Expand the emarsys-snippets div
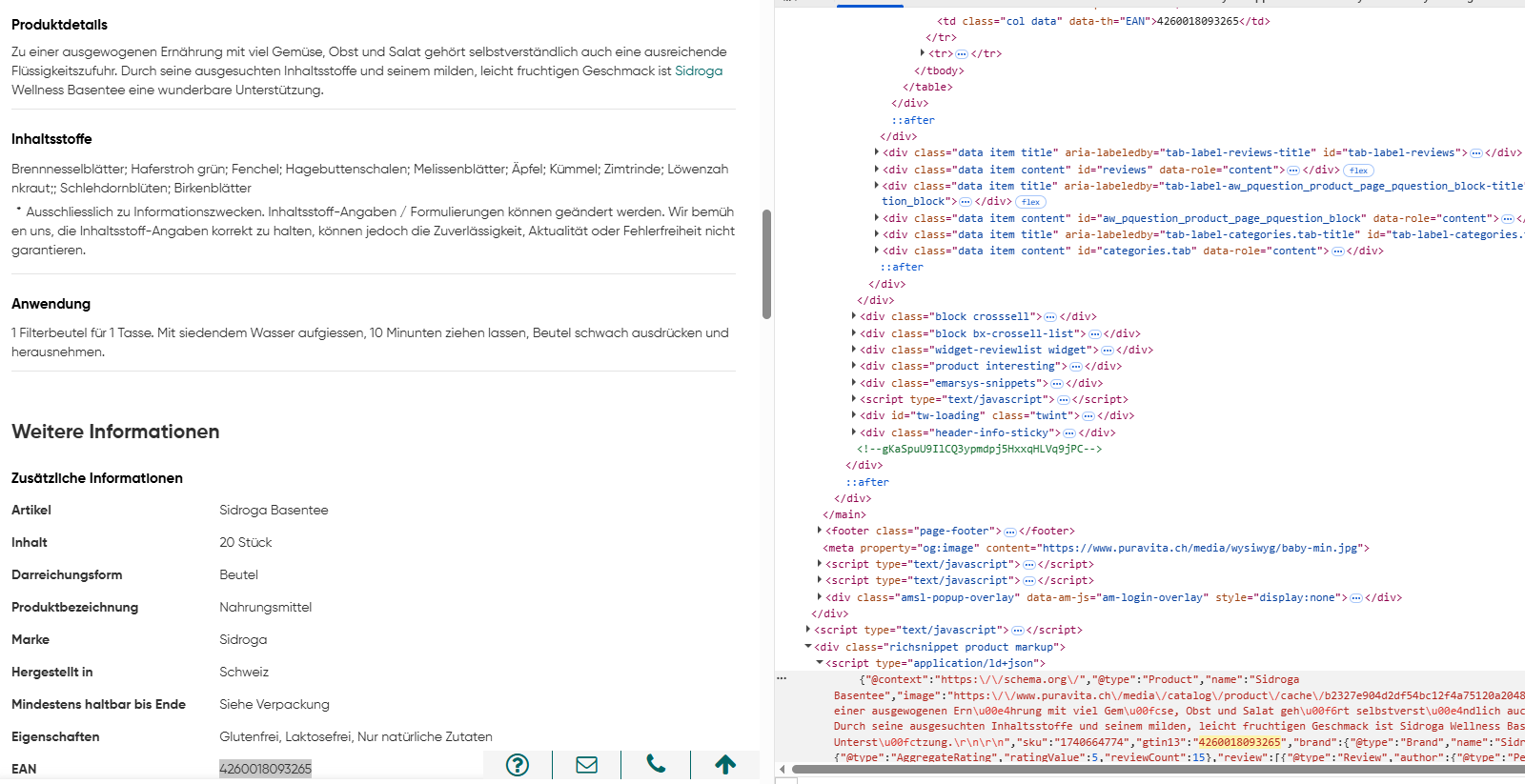Viewport: 1525px width, 784px height. [854, 383]
